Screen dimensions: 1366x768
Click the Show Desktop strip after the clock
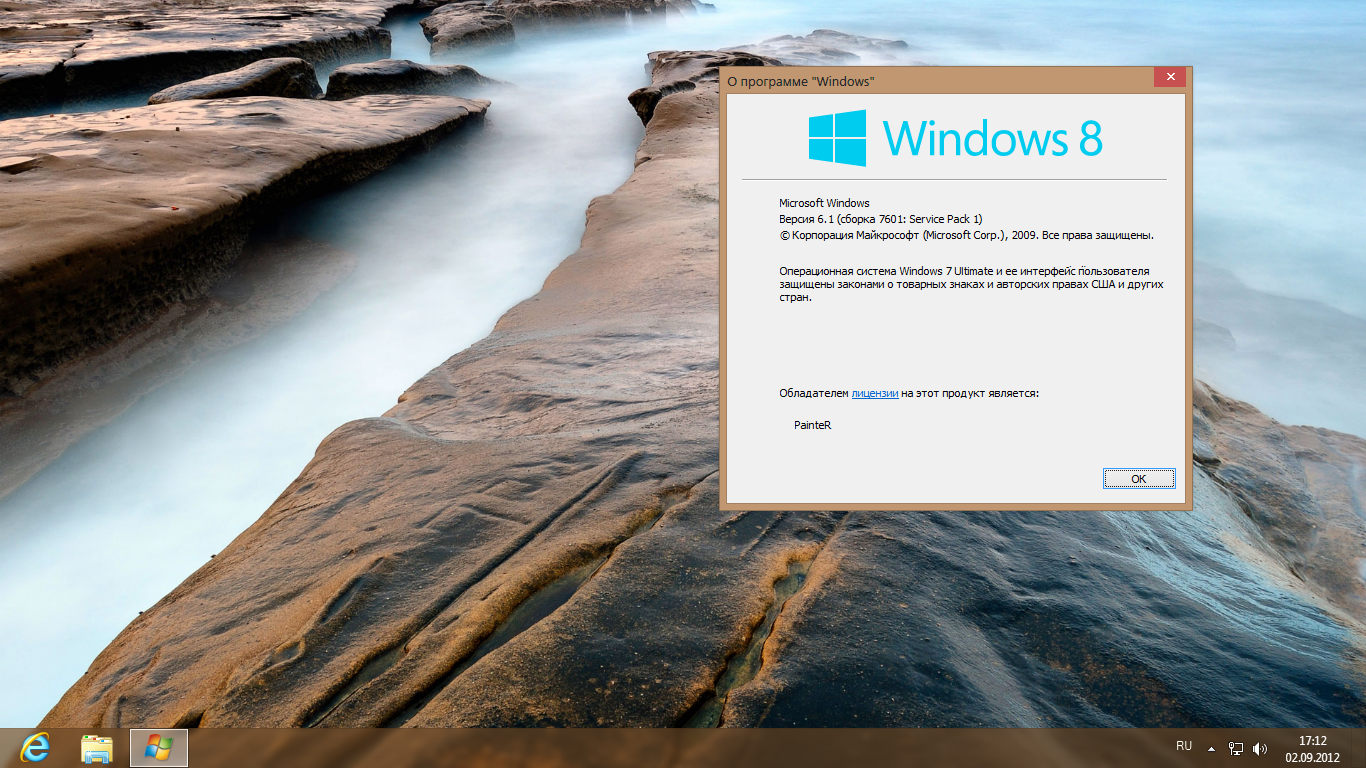point(1359,748)
